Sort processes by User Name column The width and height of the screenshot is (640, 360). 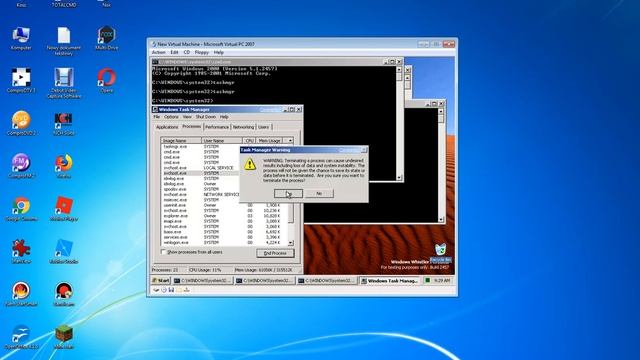pos(222,140)
